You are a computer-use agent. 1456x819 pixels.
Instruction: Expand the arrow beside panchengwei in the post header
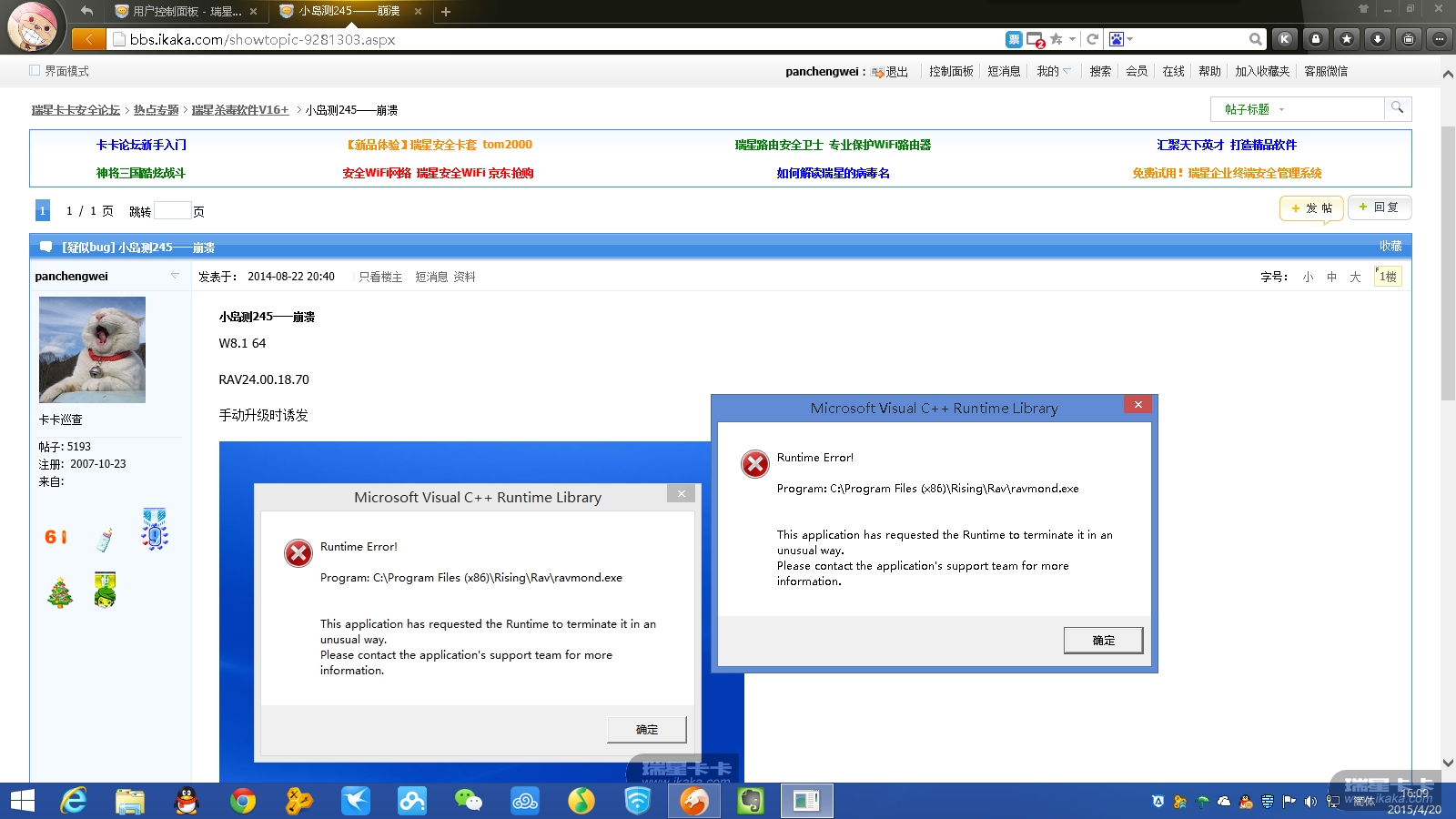pyautogui.click(x=175, y=276)
